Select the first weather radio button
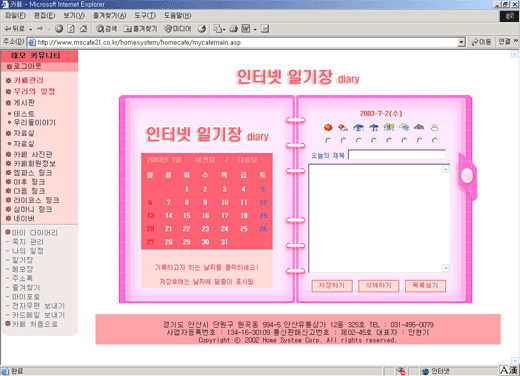This screenshot has height=376, width=520. [x=328, y=141]
